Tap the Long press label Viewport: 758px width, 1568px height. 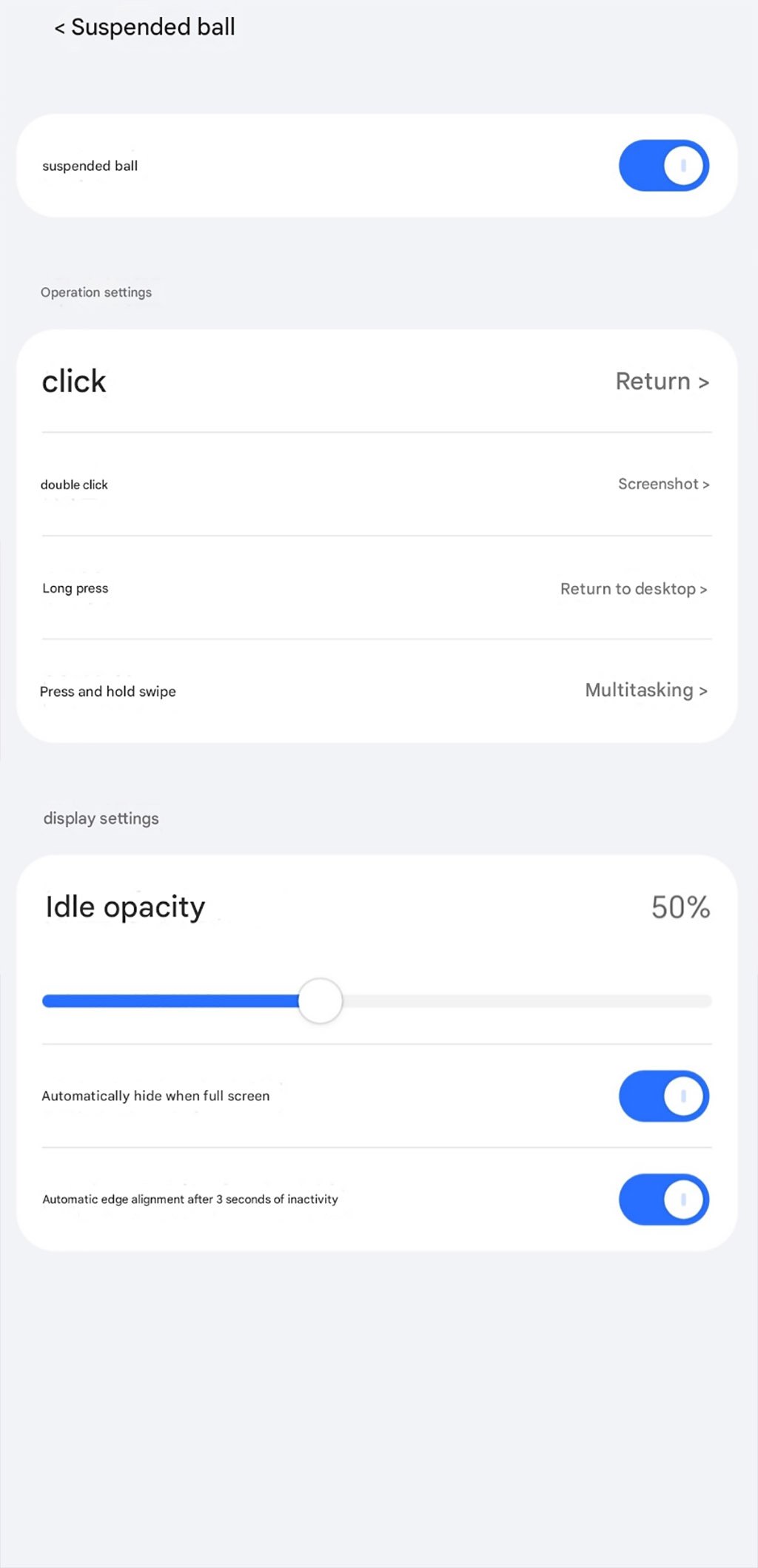pyautogui.click(x=76, y=588)
